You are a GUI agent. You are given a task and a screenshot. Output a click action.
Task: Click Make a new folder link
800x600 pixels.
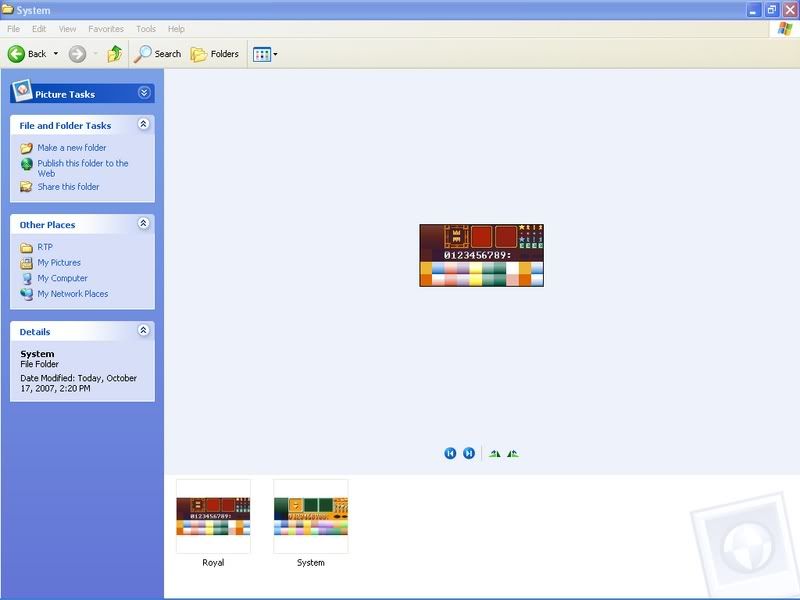pos(71,148)
